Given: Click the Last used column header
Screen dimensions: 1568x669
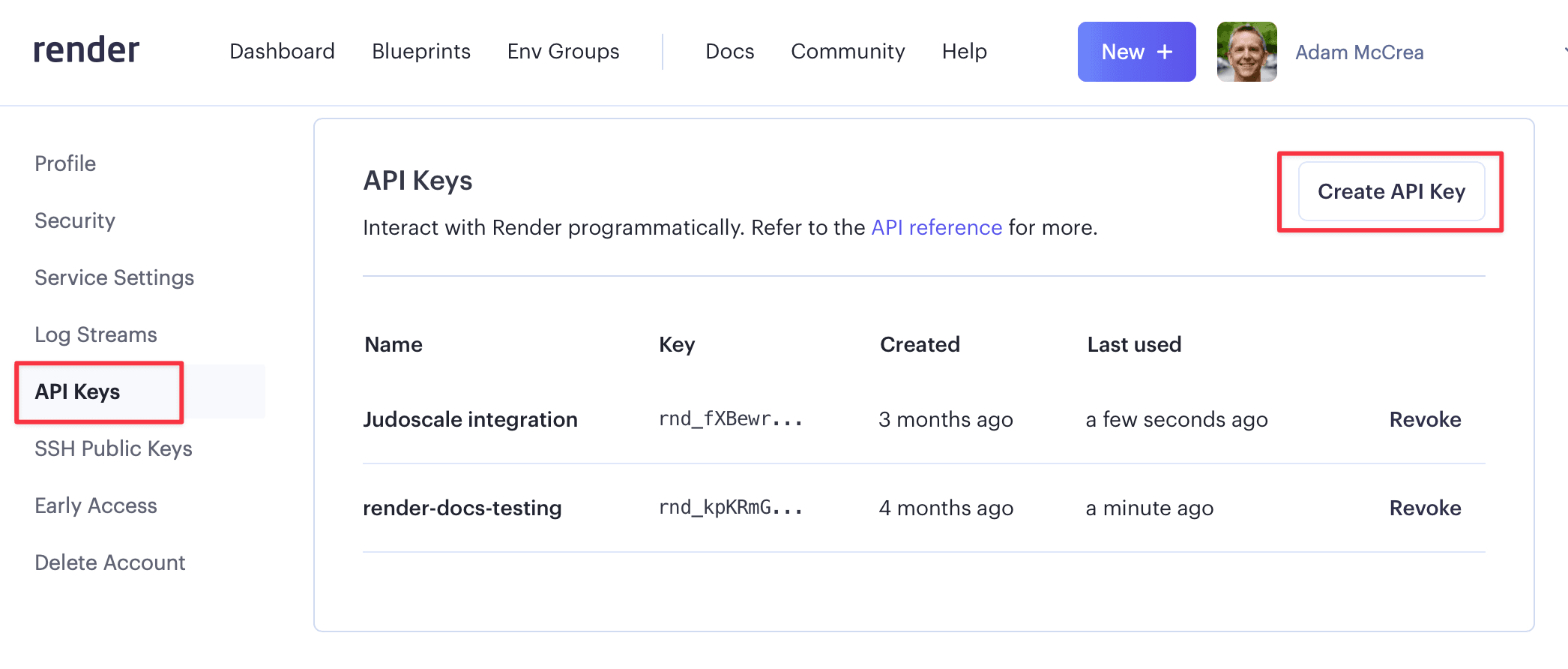Looking at the screenshot, I should coord(1134,344).
